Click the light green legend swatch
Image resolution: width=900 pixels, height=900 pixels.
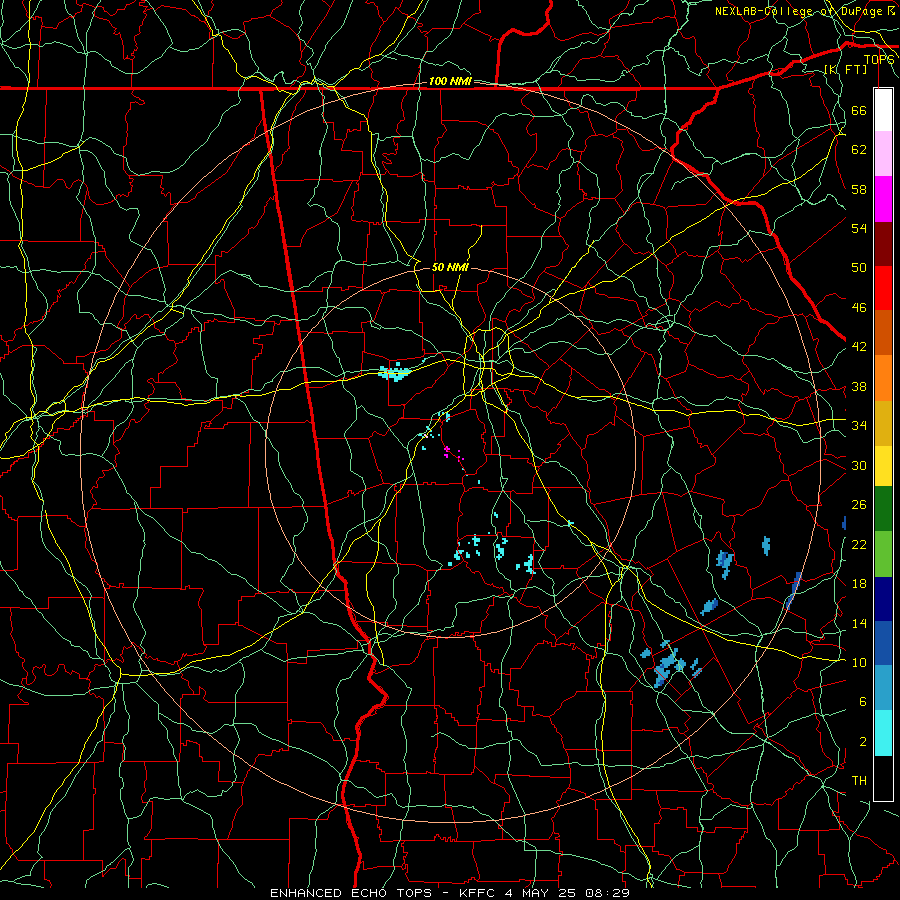pyautogui.click(x=883, y=554)
